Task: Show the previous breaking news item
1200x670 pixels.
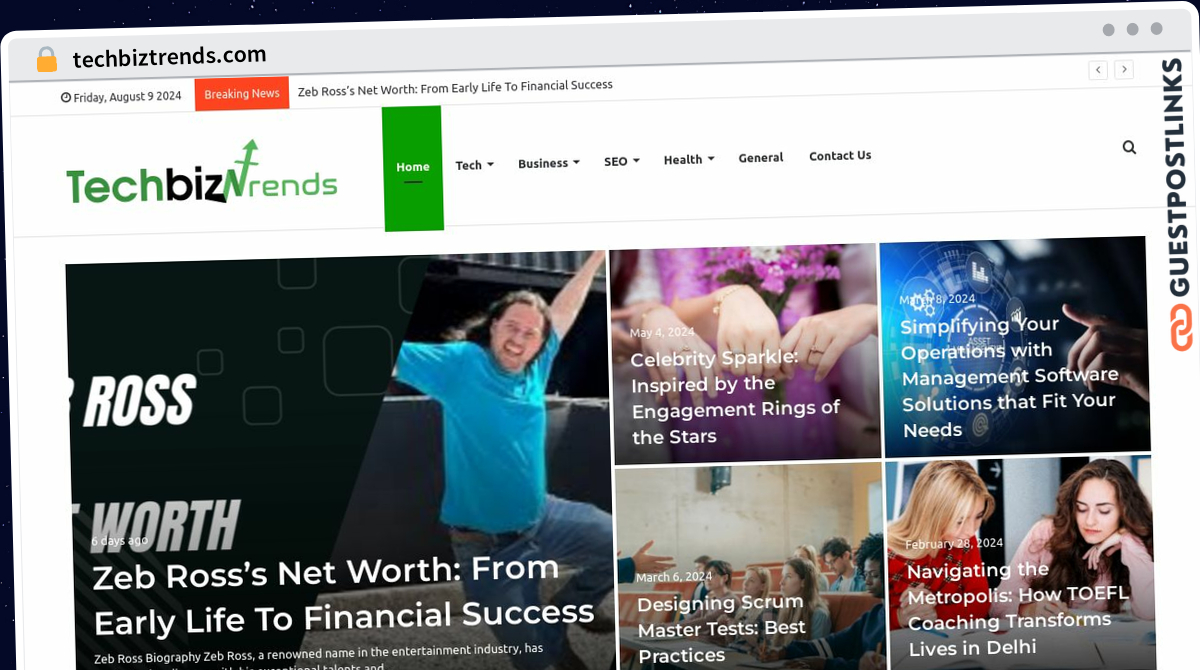Action: (1098, 69)
